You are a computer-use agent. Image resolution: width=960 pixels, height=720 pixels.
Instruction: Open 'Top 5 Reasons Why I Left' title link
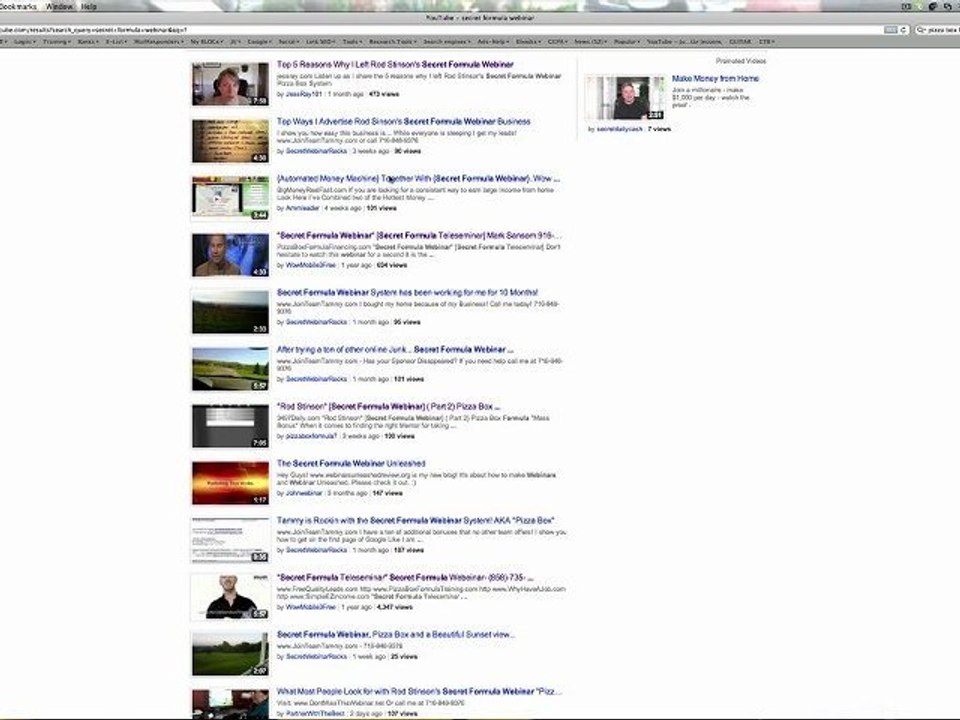click(395, 64)
